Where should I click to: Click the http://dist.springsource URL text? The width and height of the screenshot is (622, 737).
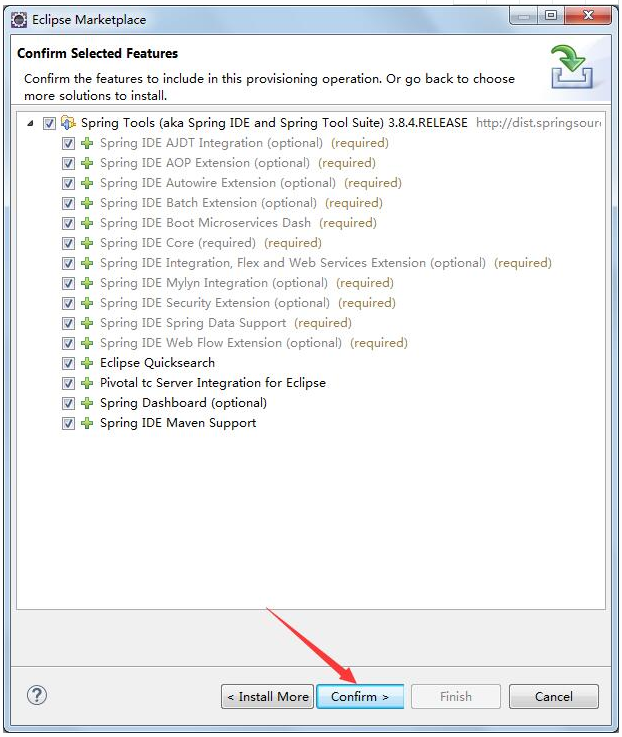point(539,123)
